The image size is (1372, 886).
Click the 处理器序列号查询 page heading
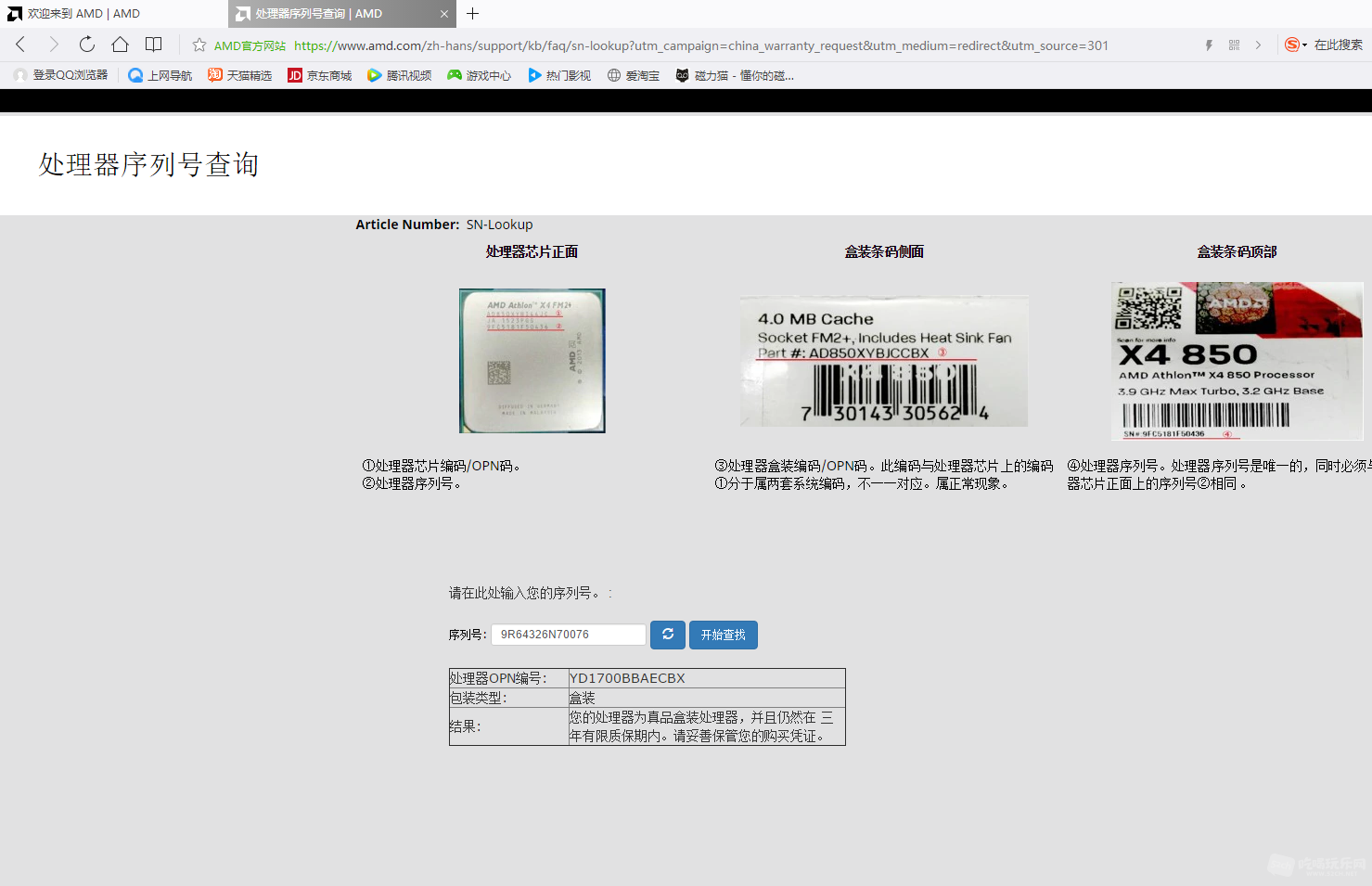(x=148, y=164)
